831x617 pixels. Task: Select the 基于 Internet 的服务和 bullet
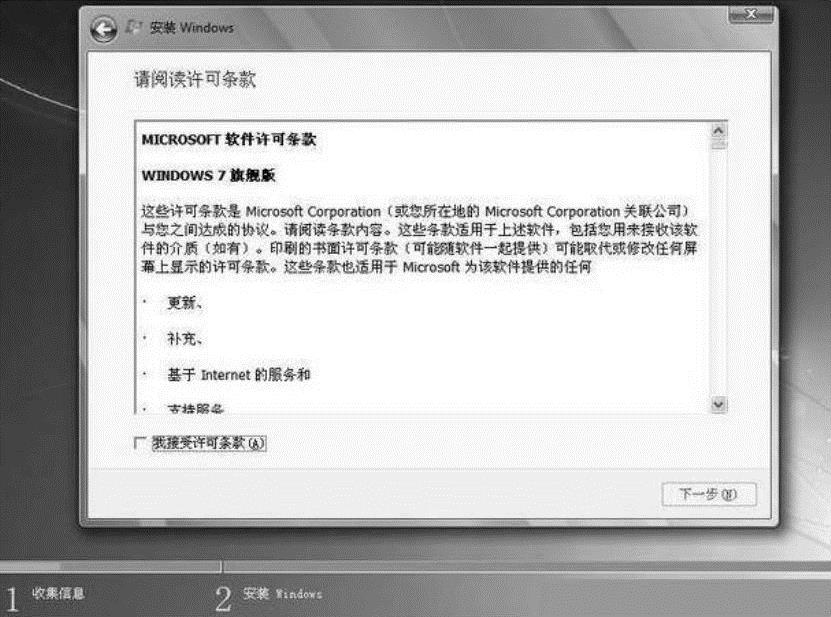[238, 375]
